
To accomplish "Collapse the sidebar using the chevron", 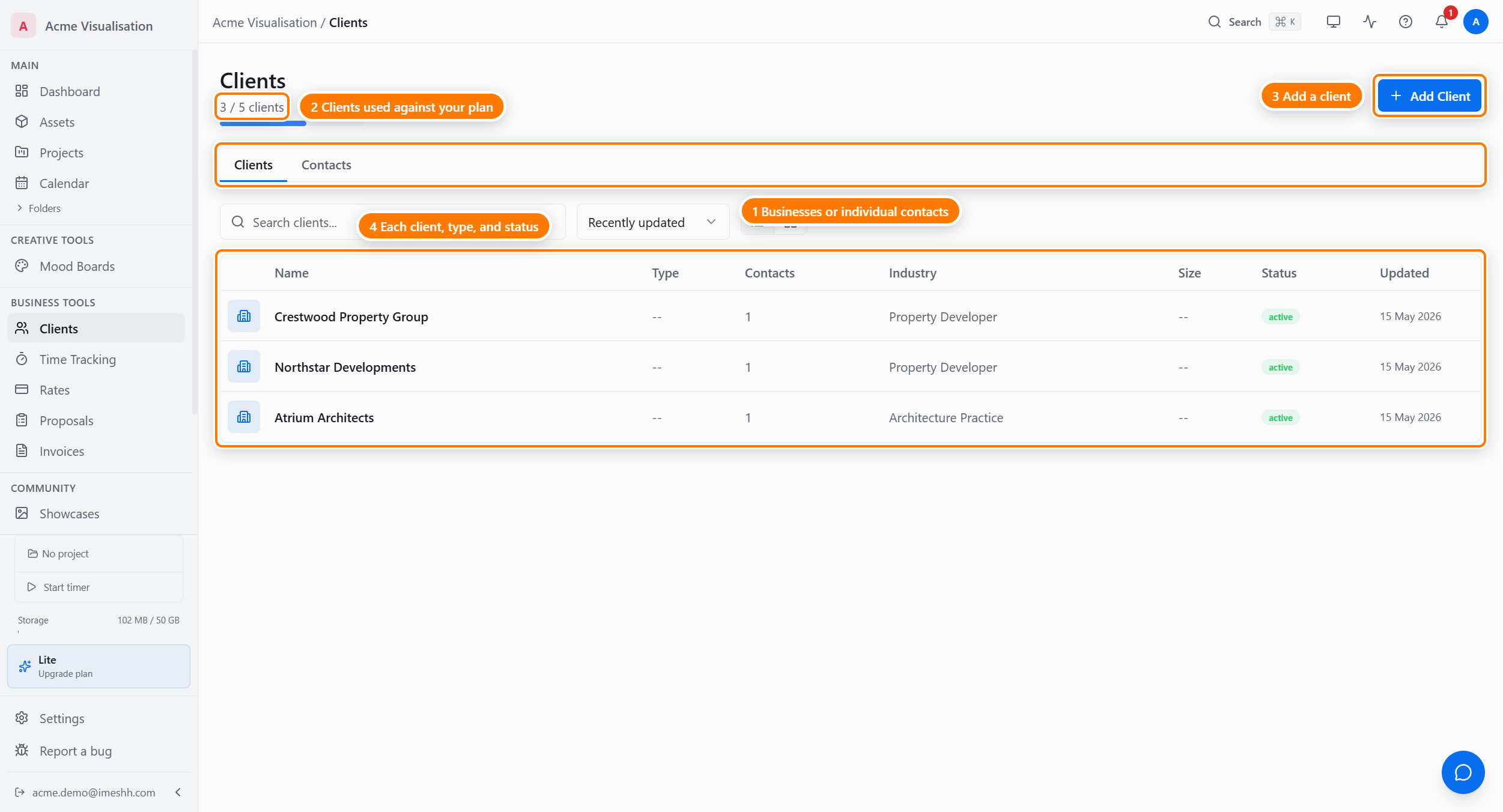I will (178, 792).
